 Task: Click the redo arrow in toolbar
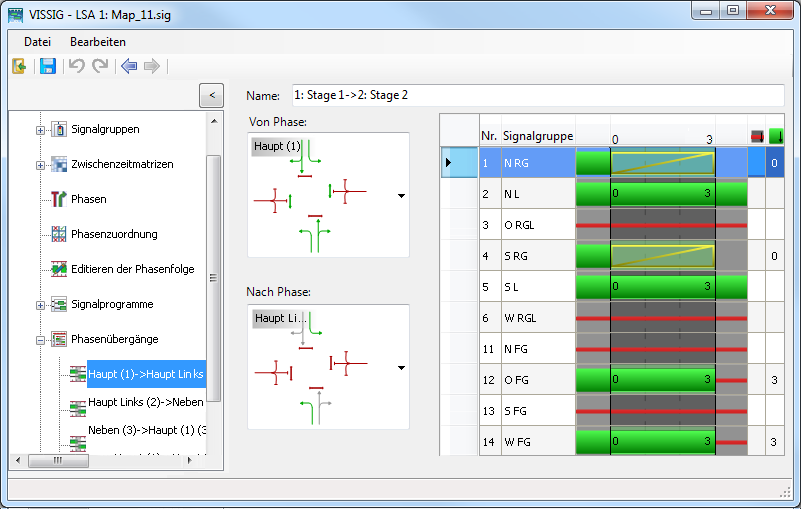(99, 66)
